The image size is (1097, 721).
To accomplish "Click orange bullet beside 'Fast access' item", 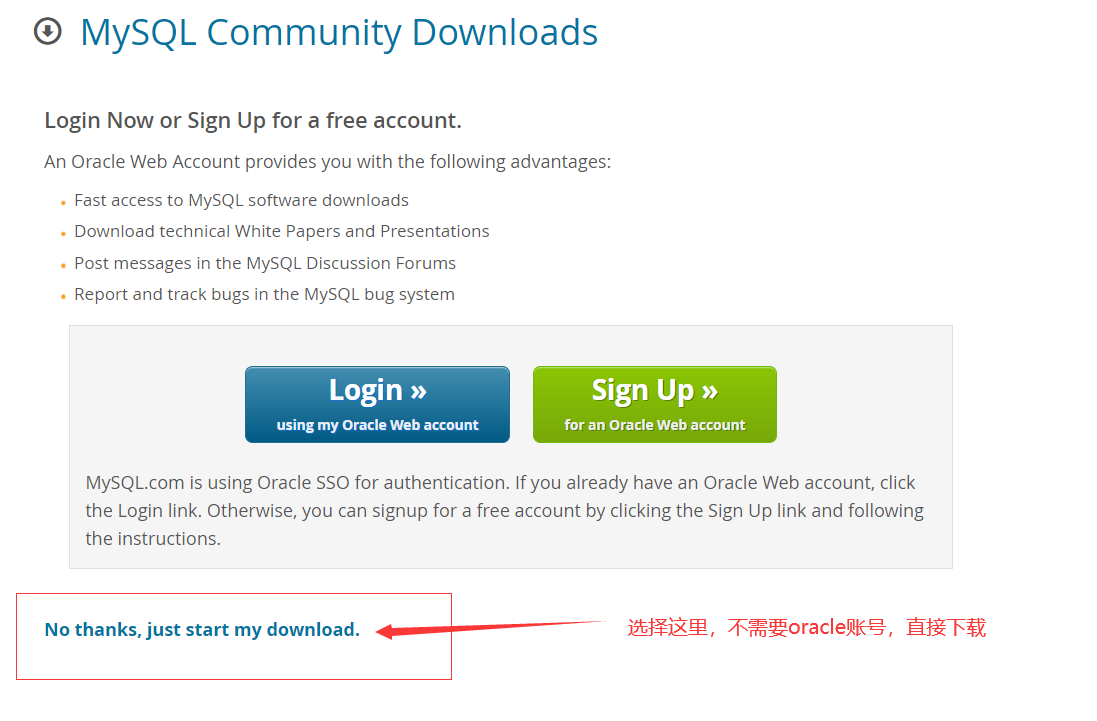I will (x=63, y=203).
